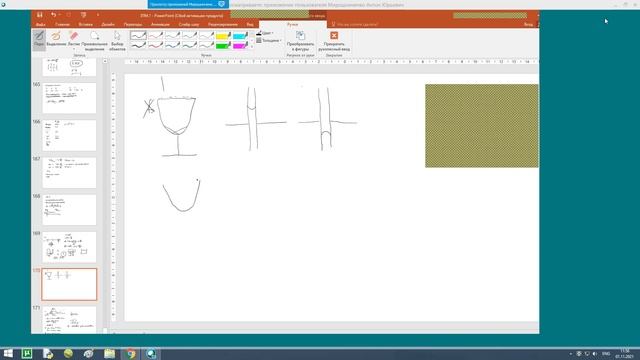Click Прекратить рукописный ввод stop inking

(334, 40)
